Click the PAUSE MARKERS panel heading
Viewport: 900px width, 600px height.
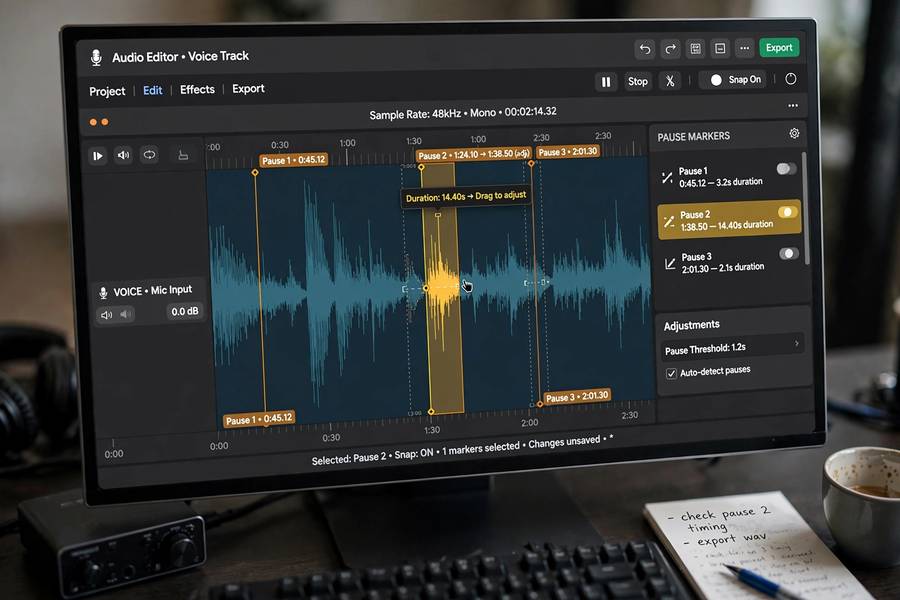coord(693,137)
